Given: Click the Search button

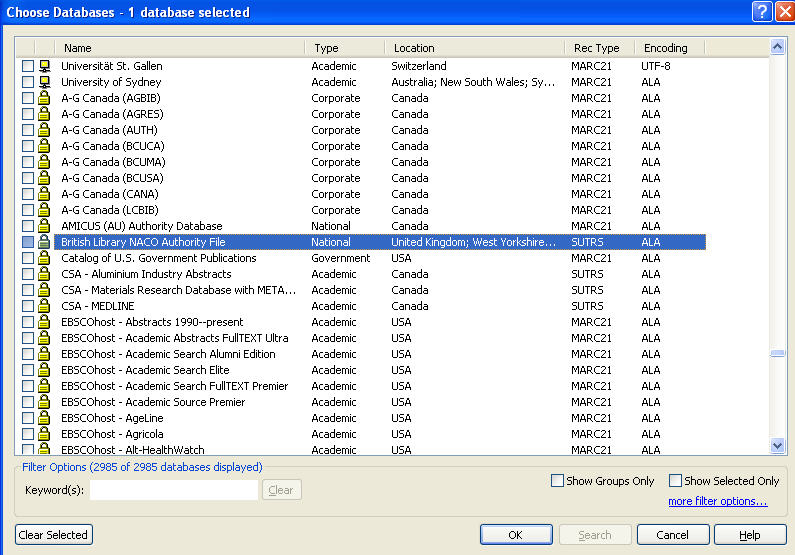Looking at the screenshot, I should [595, 535].
